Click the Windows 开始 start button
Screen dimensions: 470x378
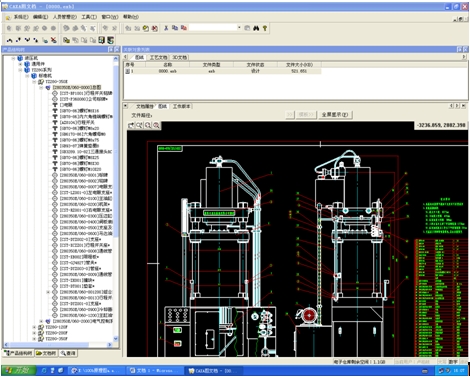(x=19, y=370)
